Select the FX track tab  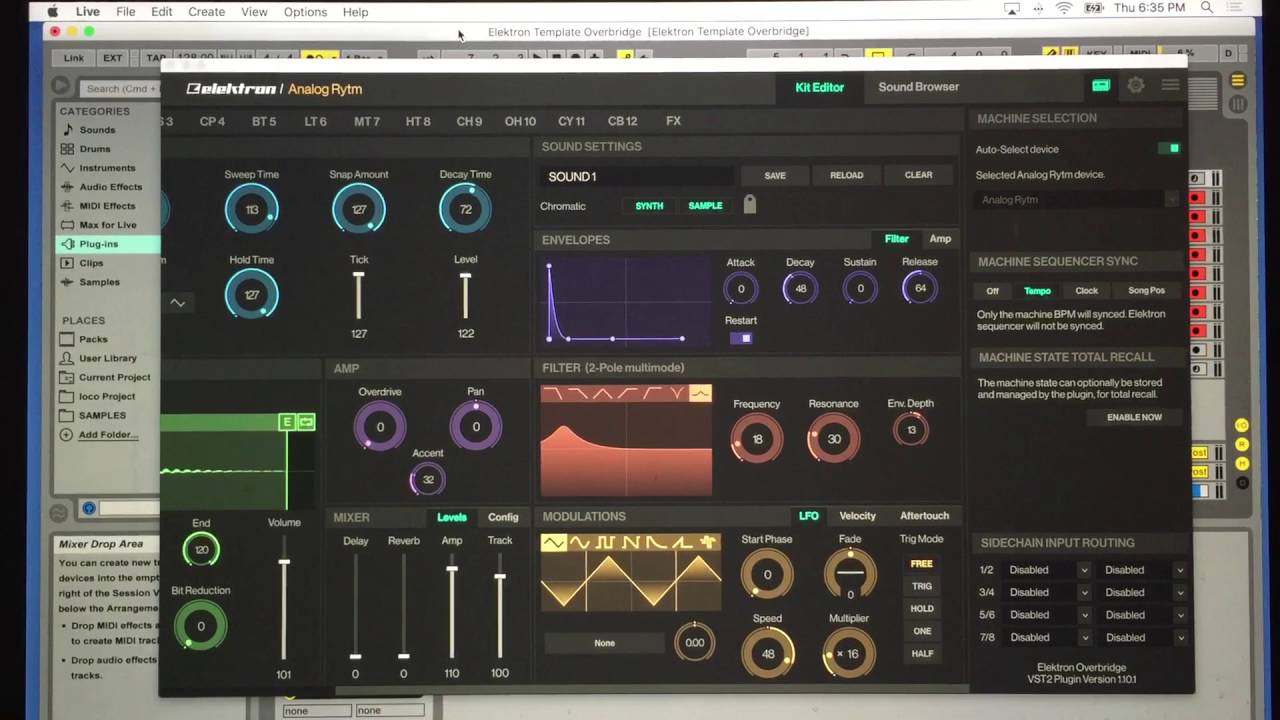[x=673, y=121]
